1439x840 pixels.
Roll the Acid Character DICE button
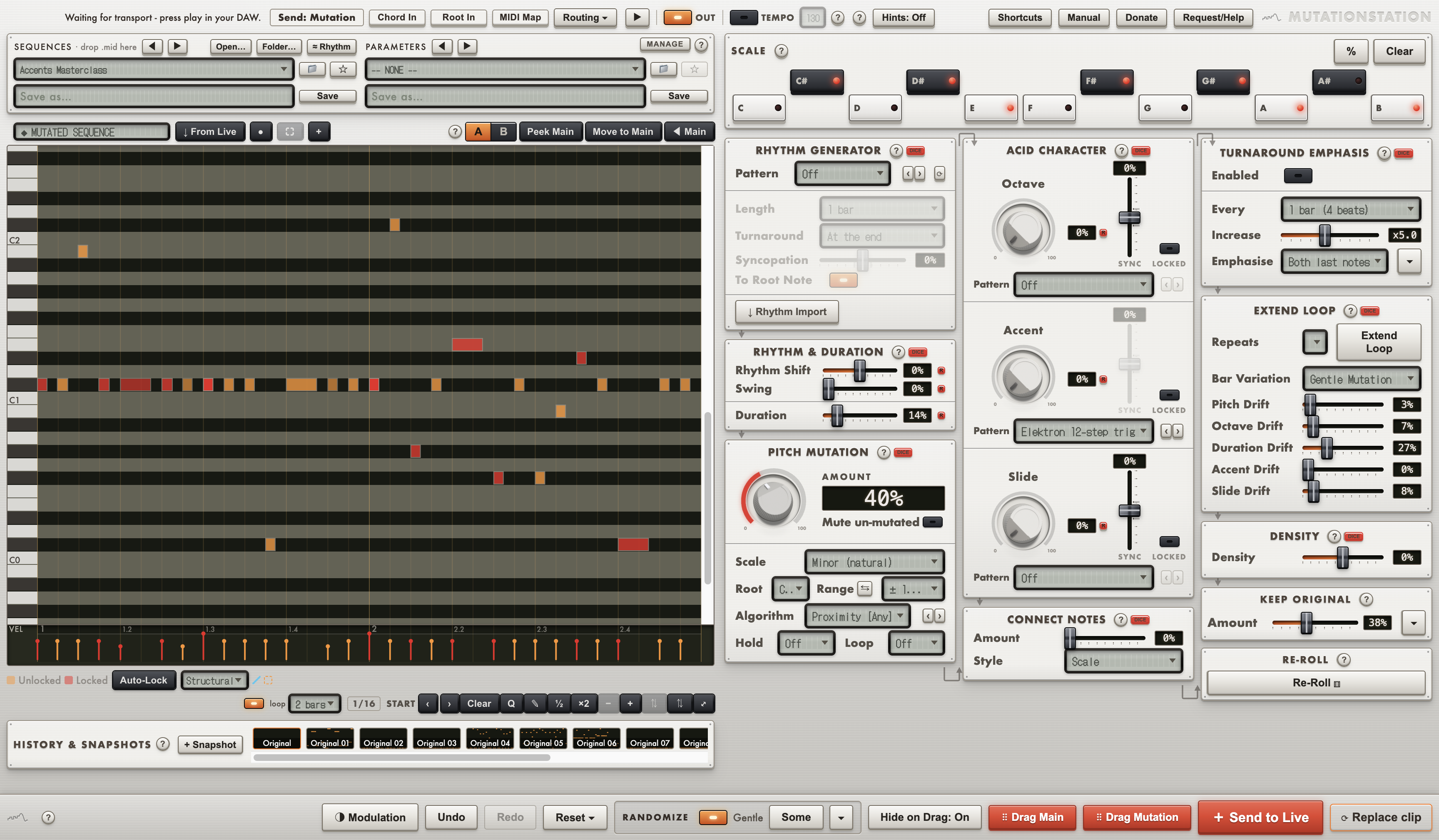click(x=1140, y=151)
